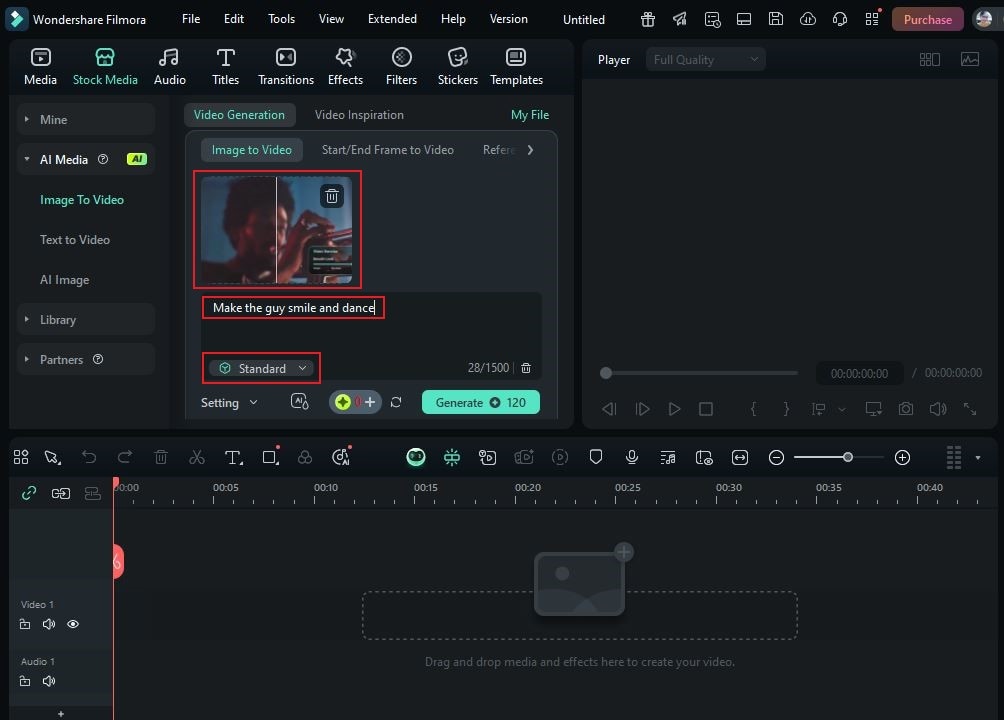Clear the prompt text with trash icon
This screenshot has width=1004, height=720.
coord(526,368)
